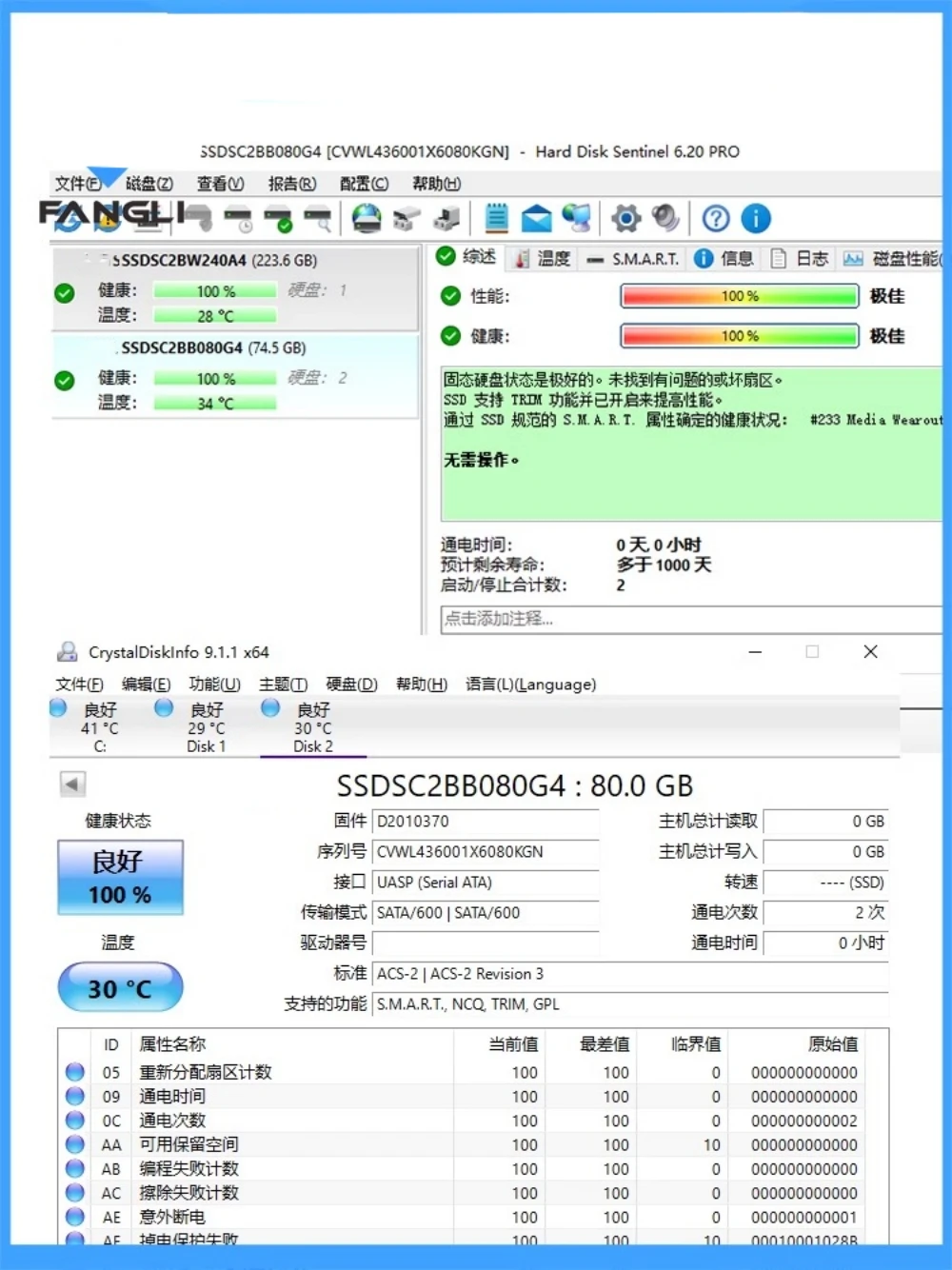The width and height of the screenshot is (952, 1270).
Task: Click the 点击添加注释 comment field
Action: [x=691, y=619]
